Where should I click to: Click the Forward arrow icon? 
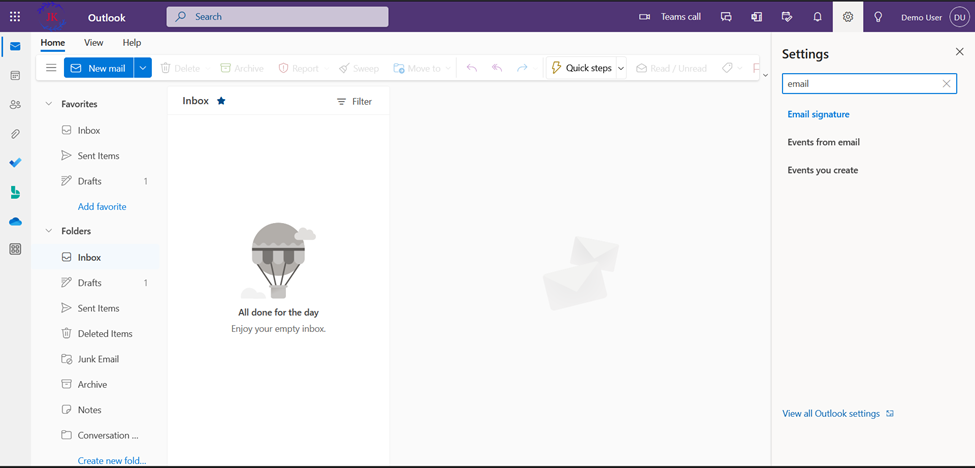[522, 68]
